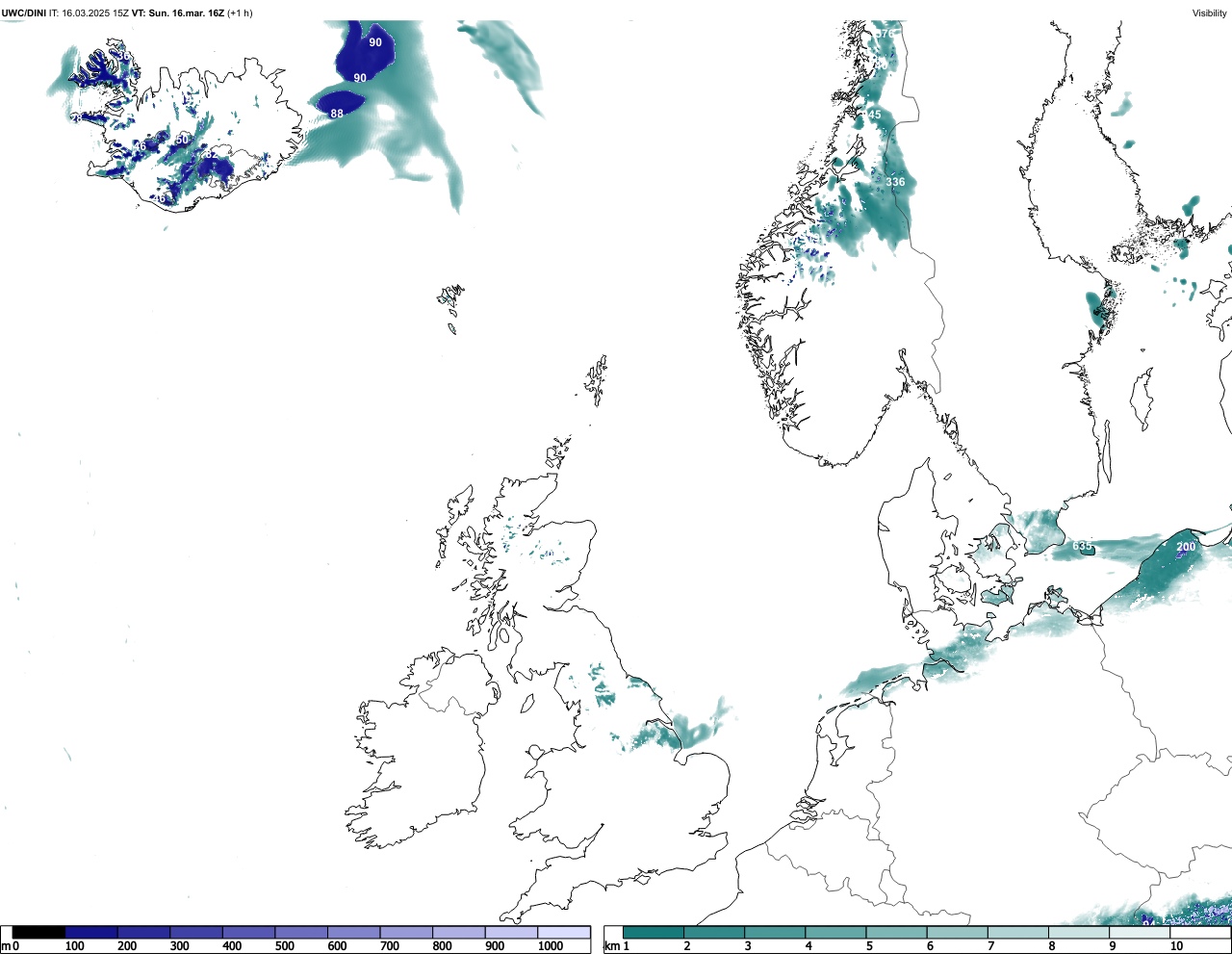Click the '10' tick label on km legend
1232x954 pixels.
1176,946
